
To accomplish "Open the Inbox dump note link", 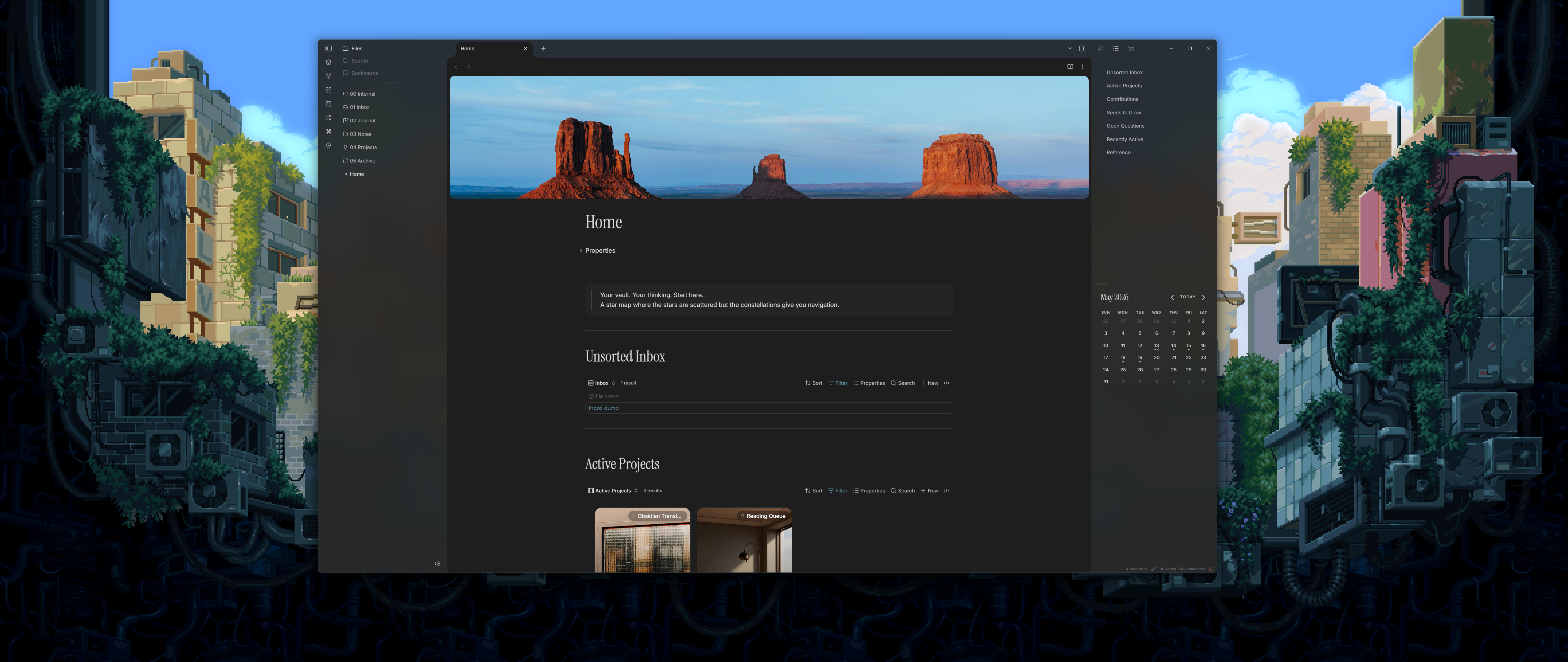I will (x=603, y=408).
